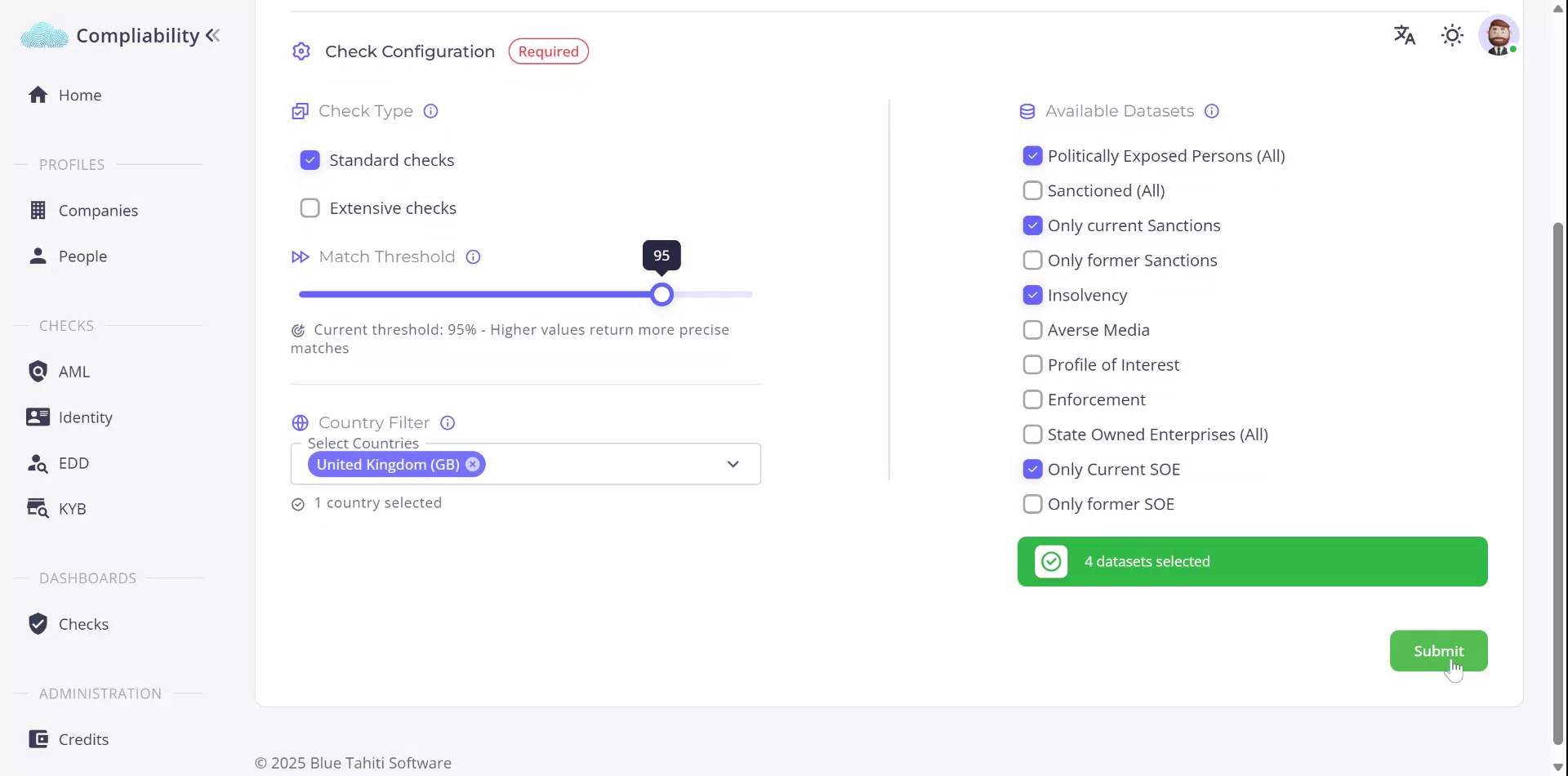Enable the Extensive checks checkbox
Viewport: 1568px width, 776px height.
(310, 208)
